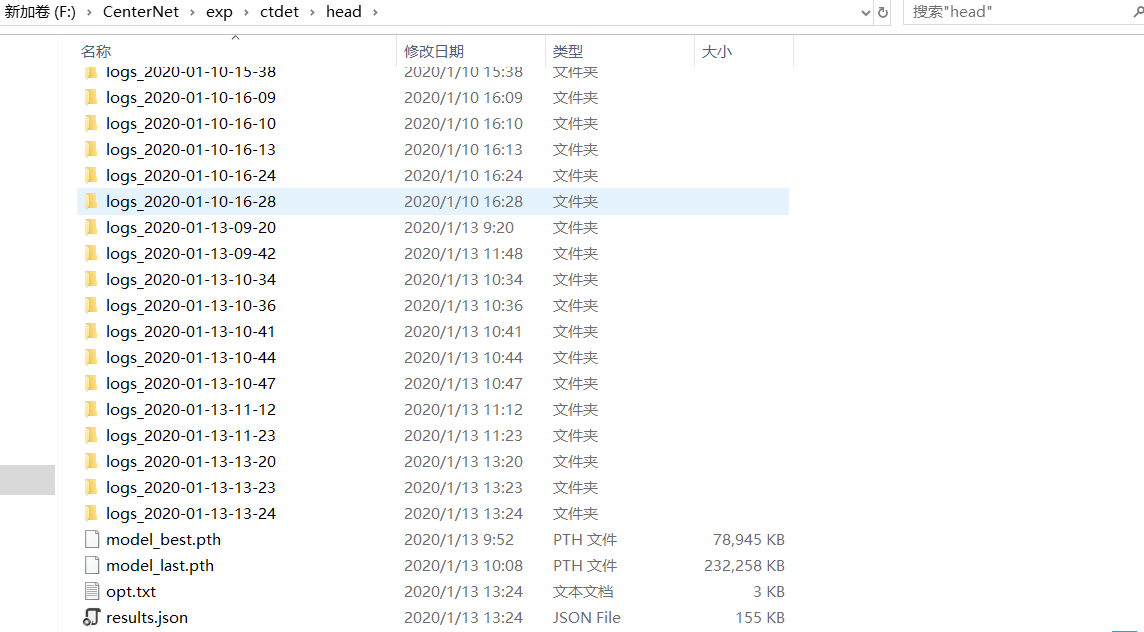Click the JSON file icon next to results.json
Screen dimensions: 1144x632
(x=92, y=617)
